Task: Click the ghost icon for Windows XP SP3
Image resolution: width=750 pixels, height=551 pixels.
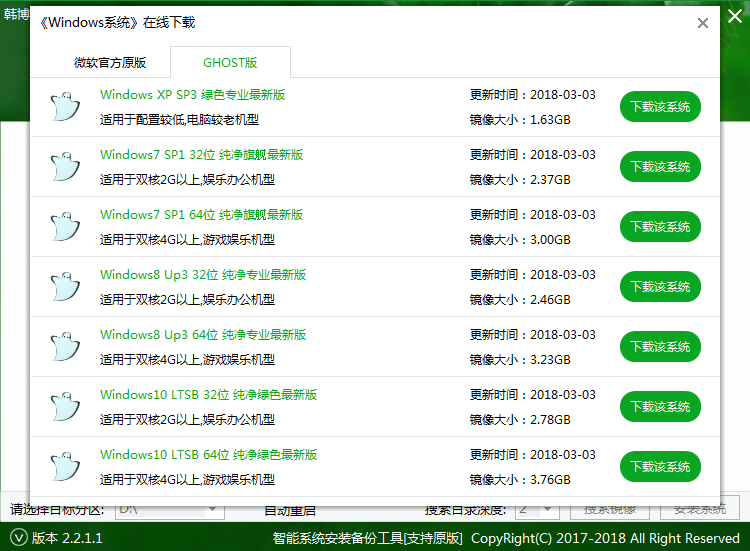Action: coord(64,107)
